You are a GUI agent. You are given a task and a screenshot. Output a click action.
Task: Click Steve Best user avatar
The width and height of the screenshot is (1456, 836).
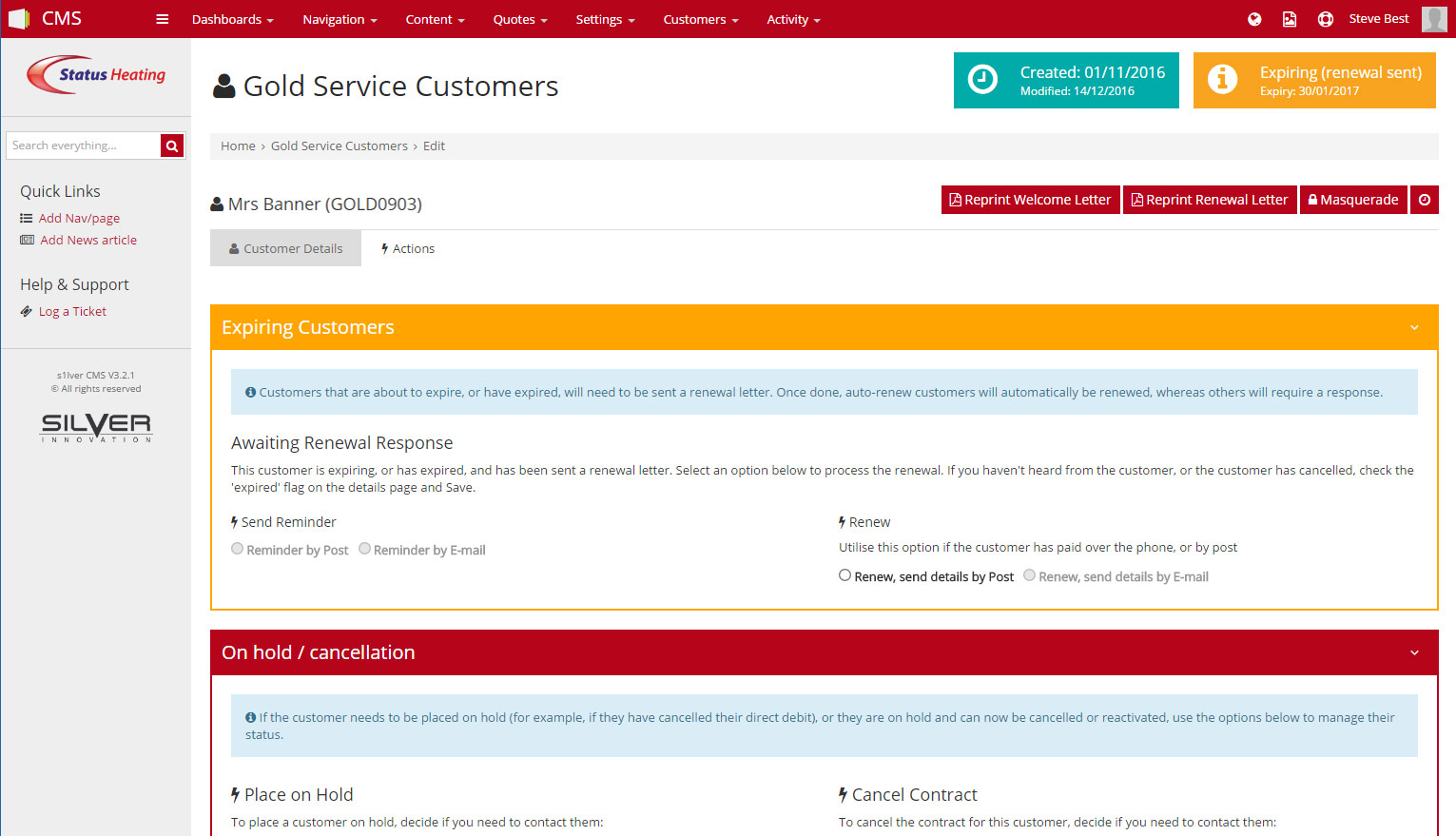(1434, 19)
